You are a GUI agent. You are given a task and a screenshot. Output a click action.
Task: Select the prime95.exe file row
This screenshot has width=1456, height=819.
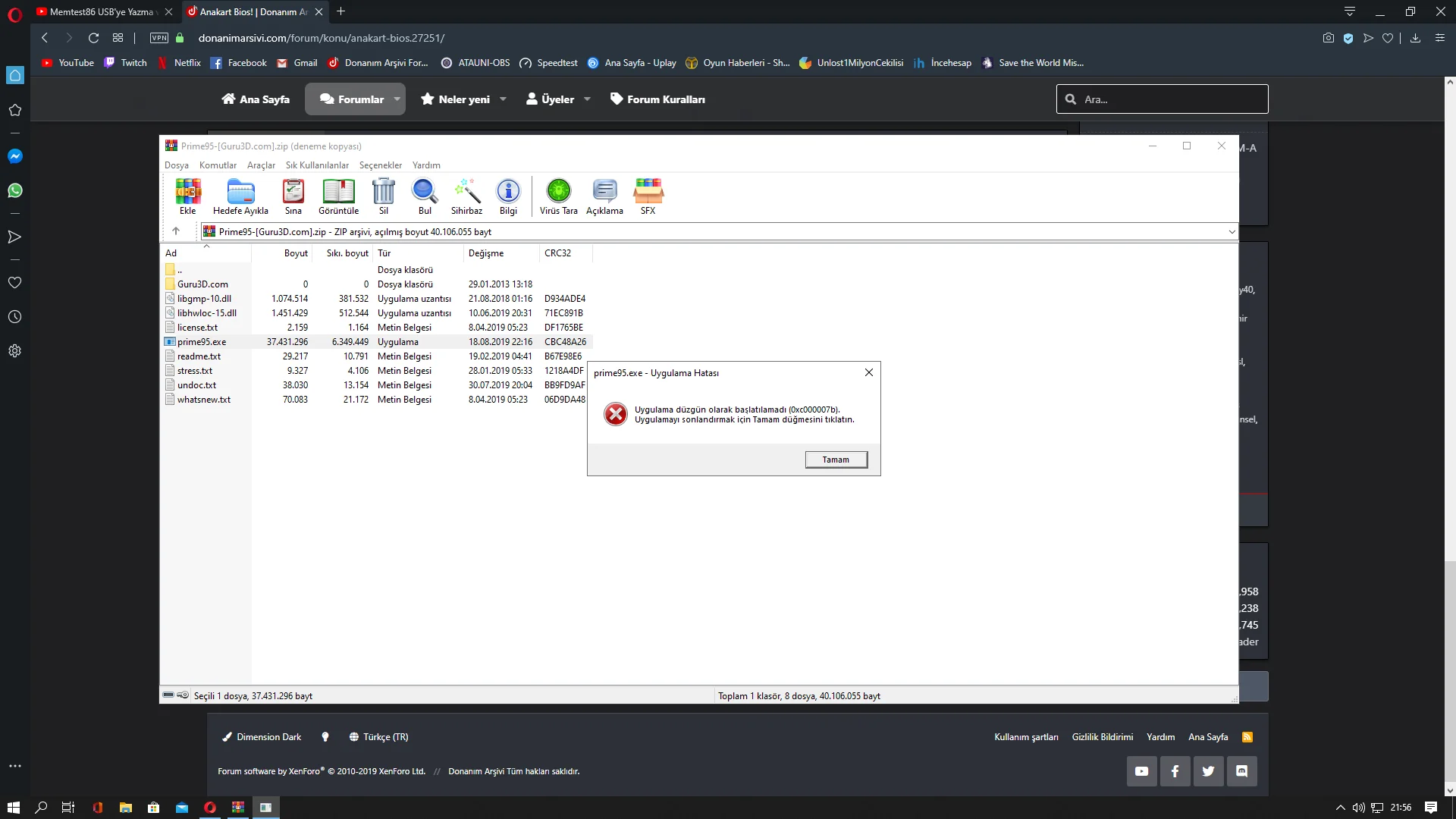coord(202,342)
